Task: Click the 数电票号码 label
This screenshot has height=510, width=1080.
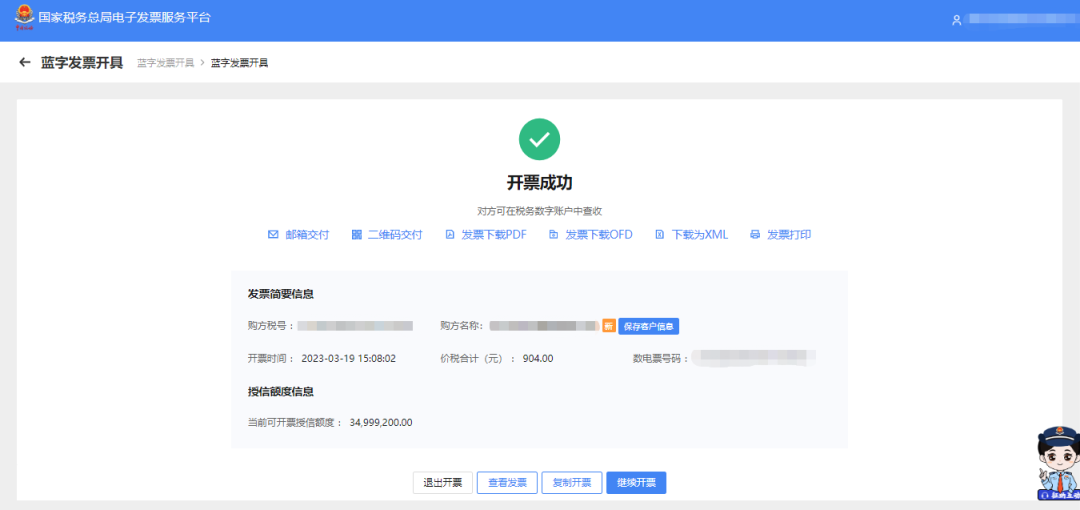Action: coord(661,358)
